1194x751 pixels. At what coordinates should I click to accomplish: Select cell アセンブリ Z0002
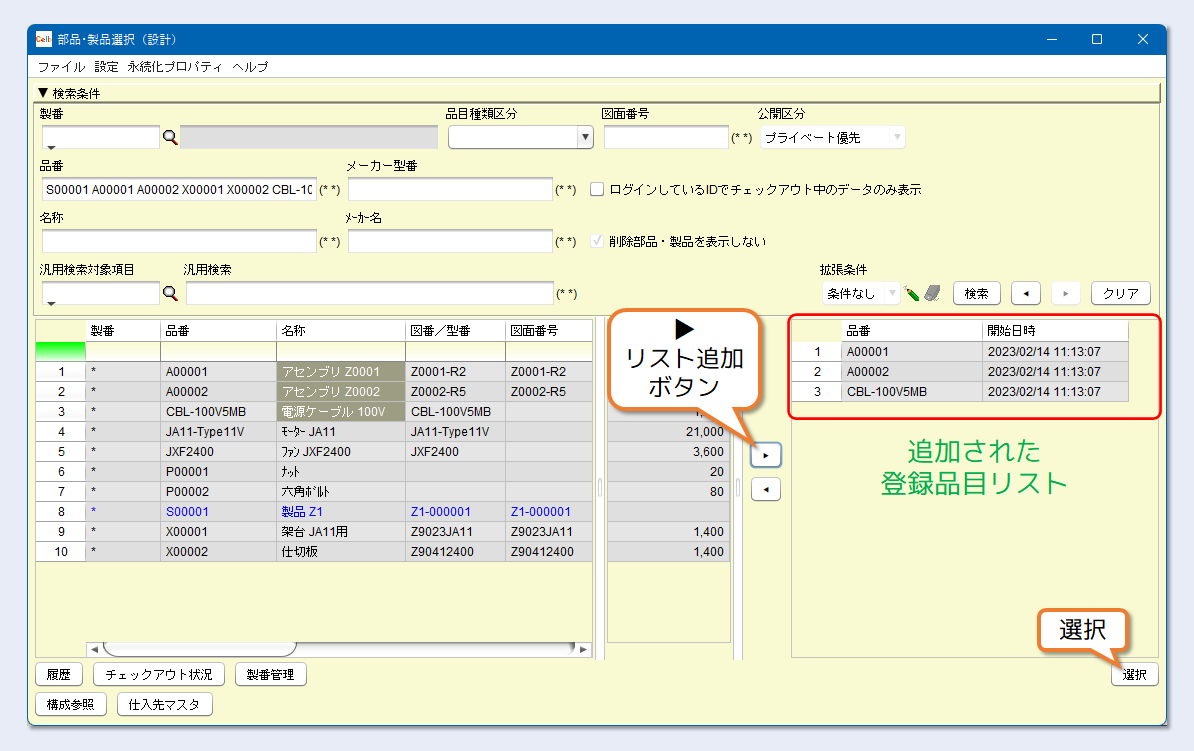point(340,391)
